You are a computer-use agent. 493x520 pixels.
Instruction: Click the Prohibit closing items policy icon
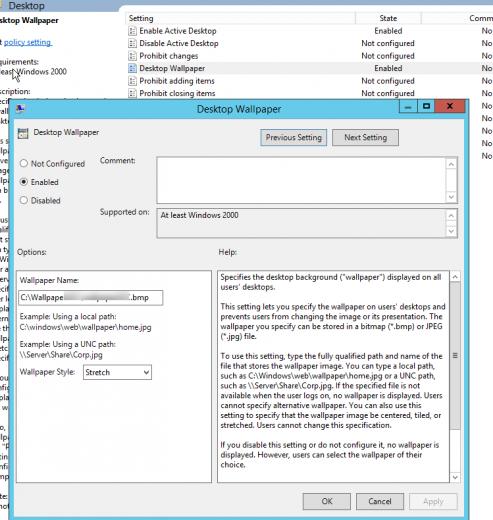click(132, 93)
